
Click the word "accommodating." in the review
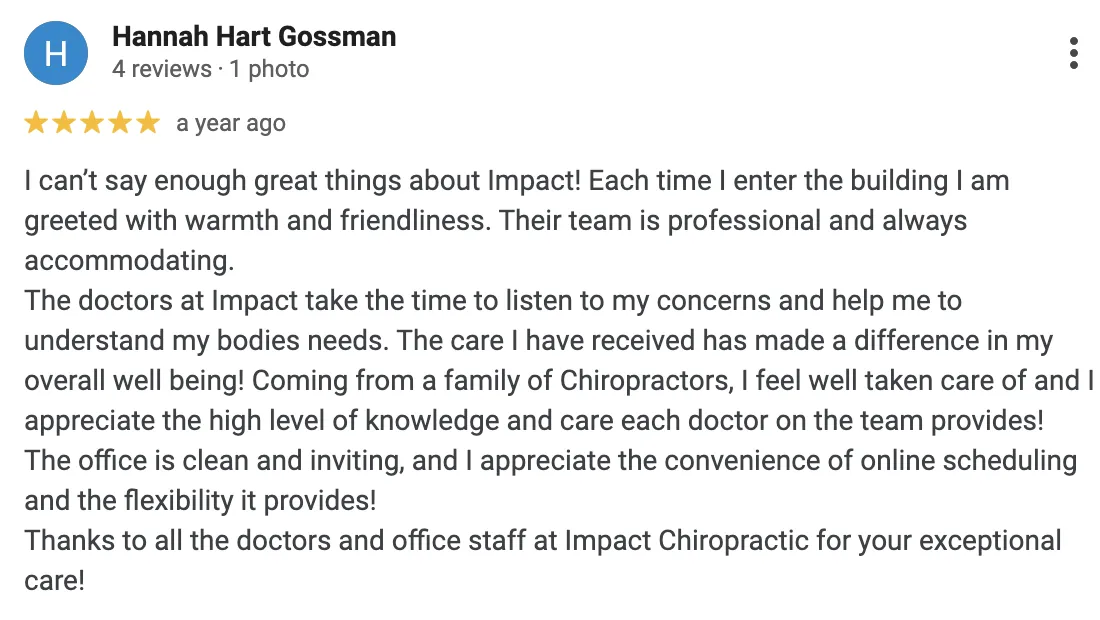tap(129, 261)
